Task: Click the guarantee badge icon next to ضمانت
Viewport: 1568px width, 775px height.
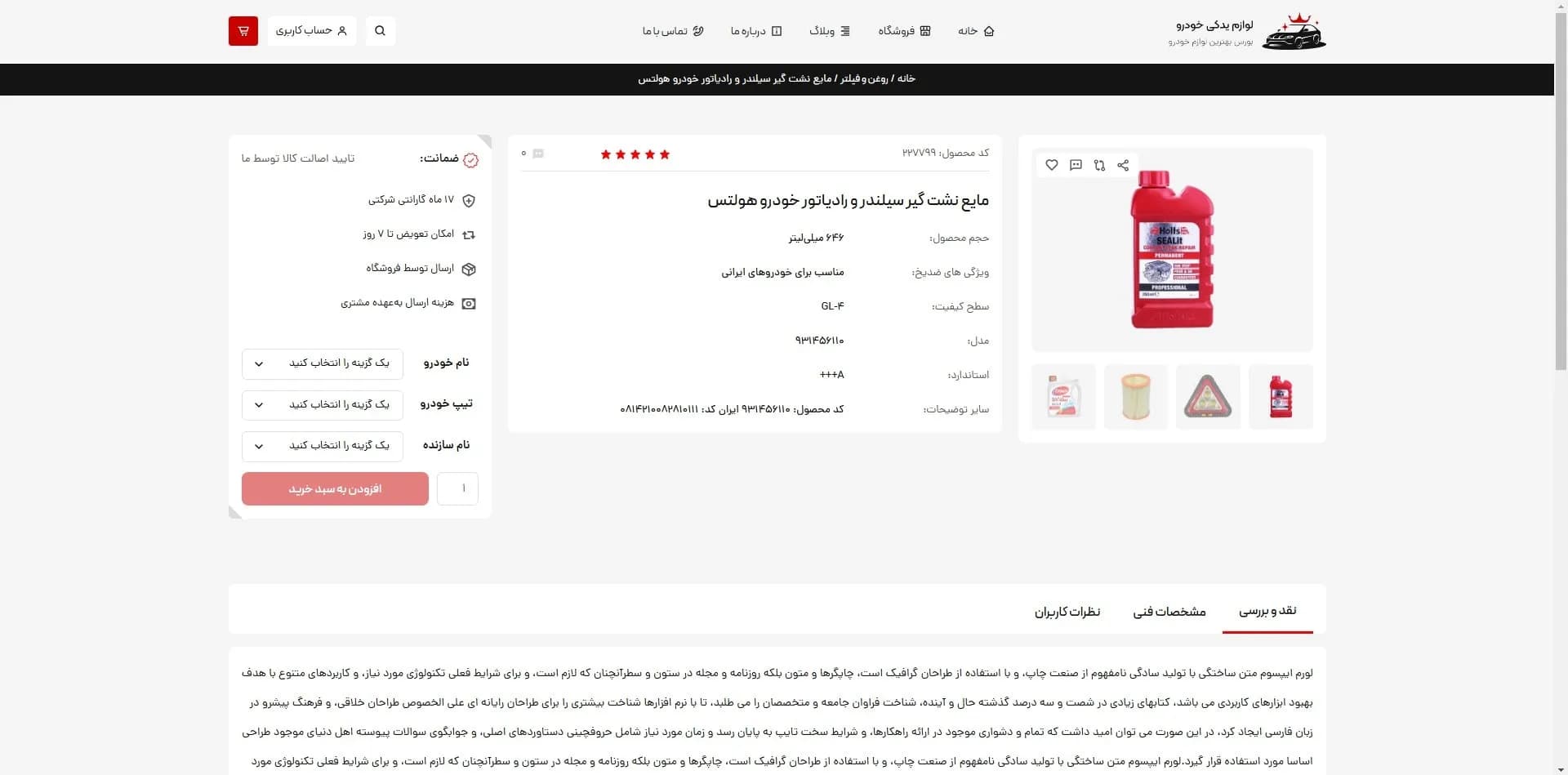Action: pos(470,160)
